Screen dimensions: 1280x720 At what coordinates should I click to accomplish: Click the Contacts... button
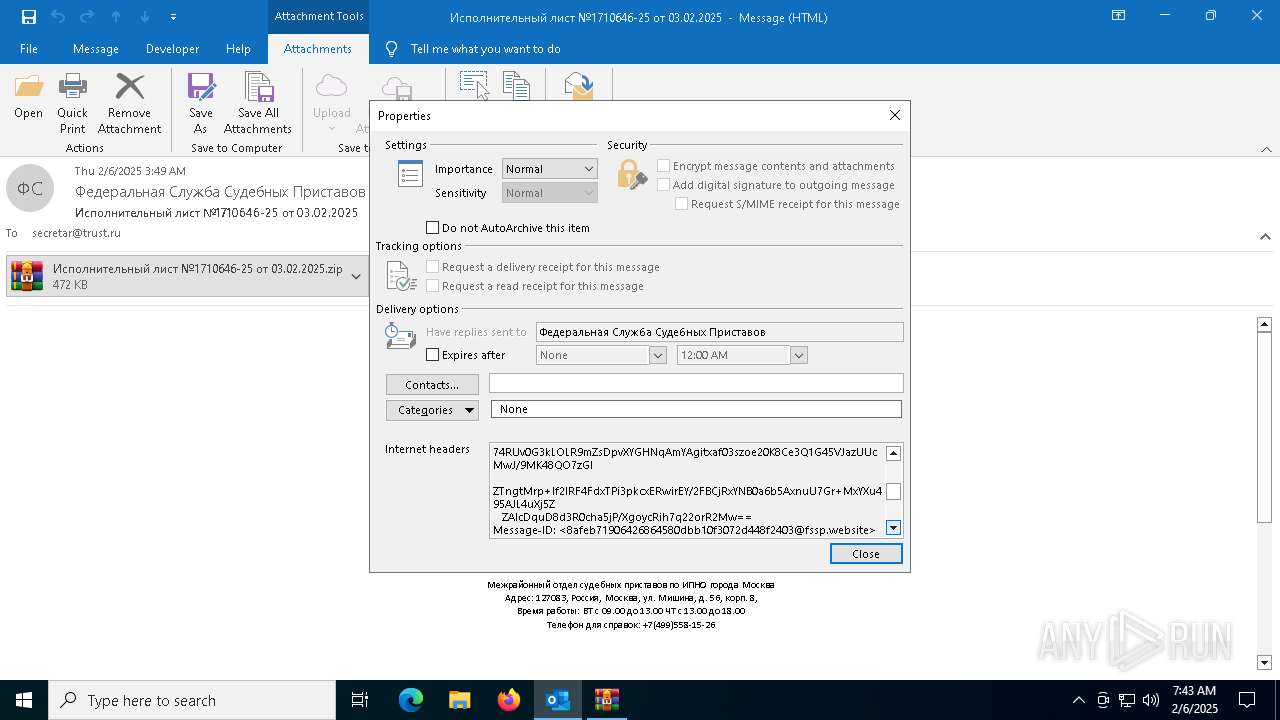[x=432, y=385]
